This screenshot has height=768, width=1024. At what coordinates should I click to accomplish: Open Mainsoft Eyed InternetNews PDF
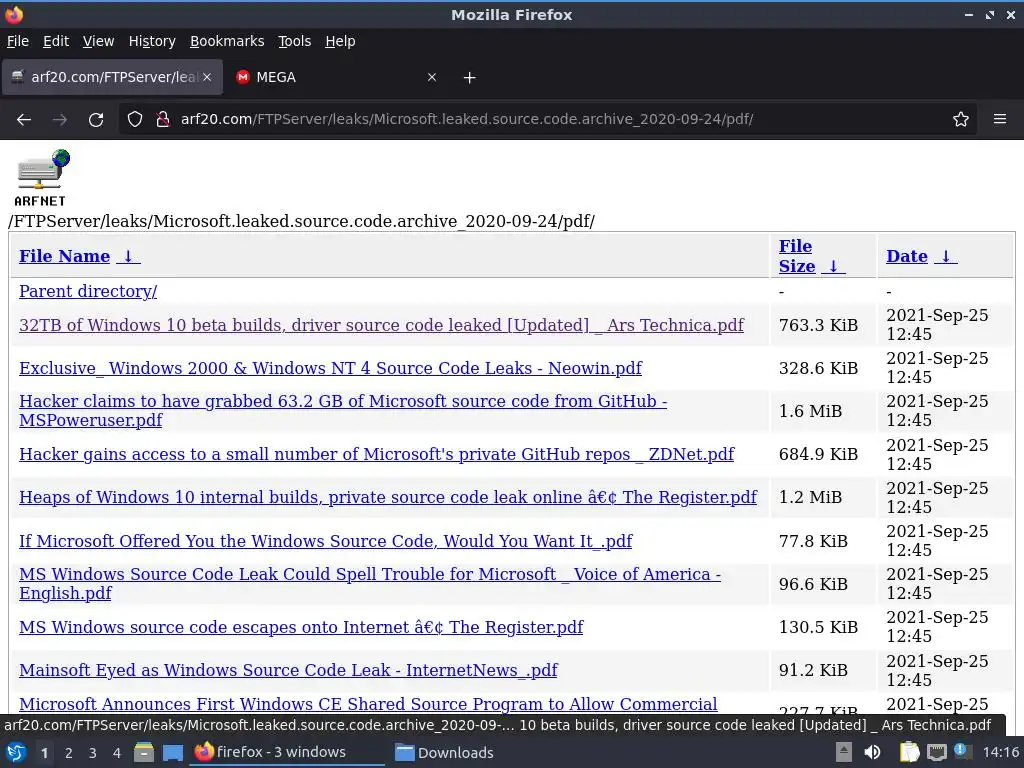(289, 671)
